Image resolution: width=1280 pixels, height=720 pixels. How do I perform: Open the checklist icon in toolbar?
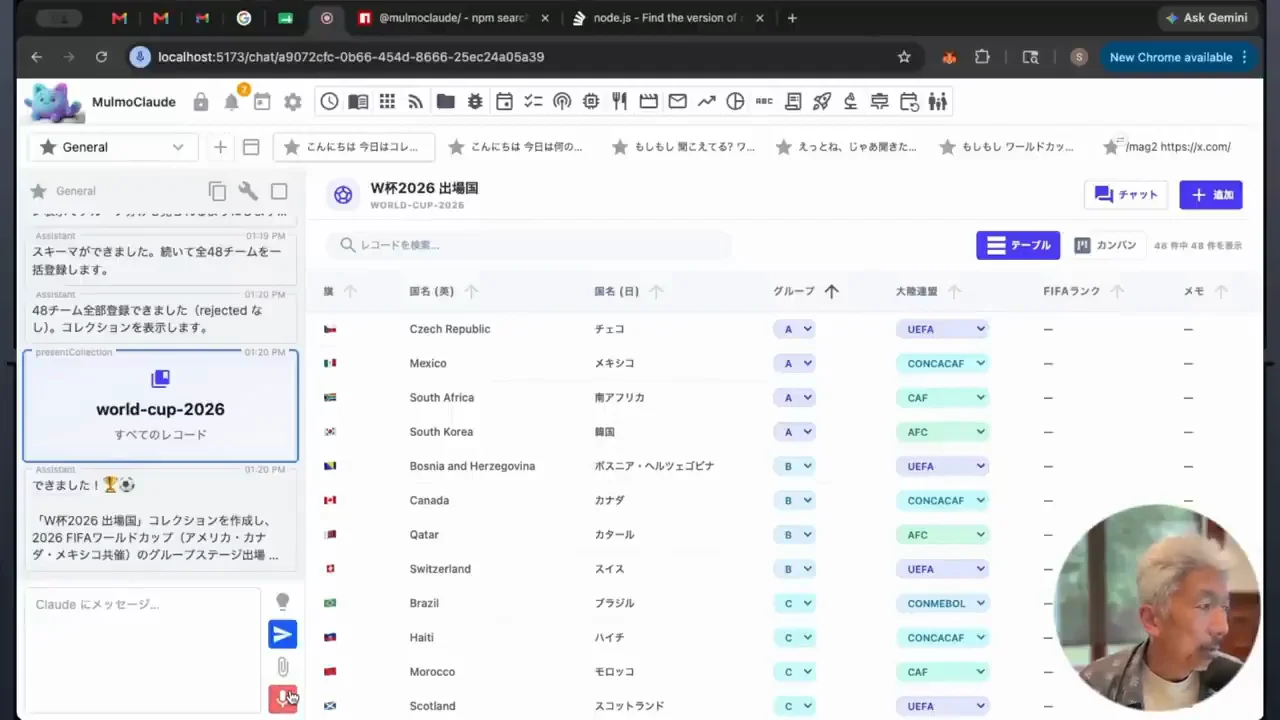tap(533, 101)
